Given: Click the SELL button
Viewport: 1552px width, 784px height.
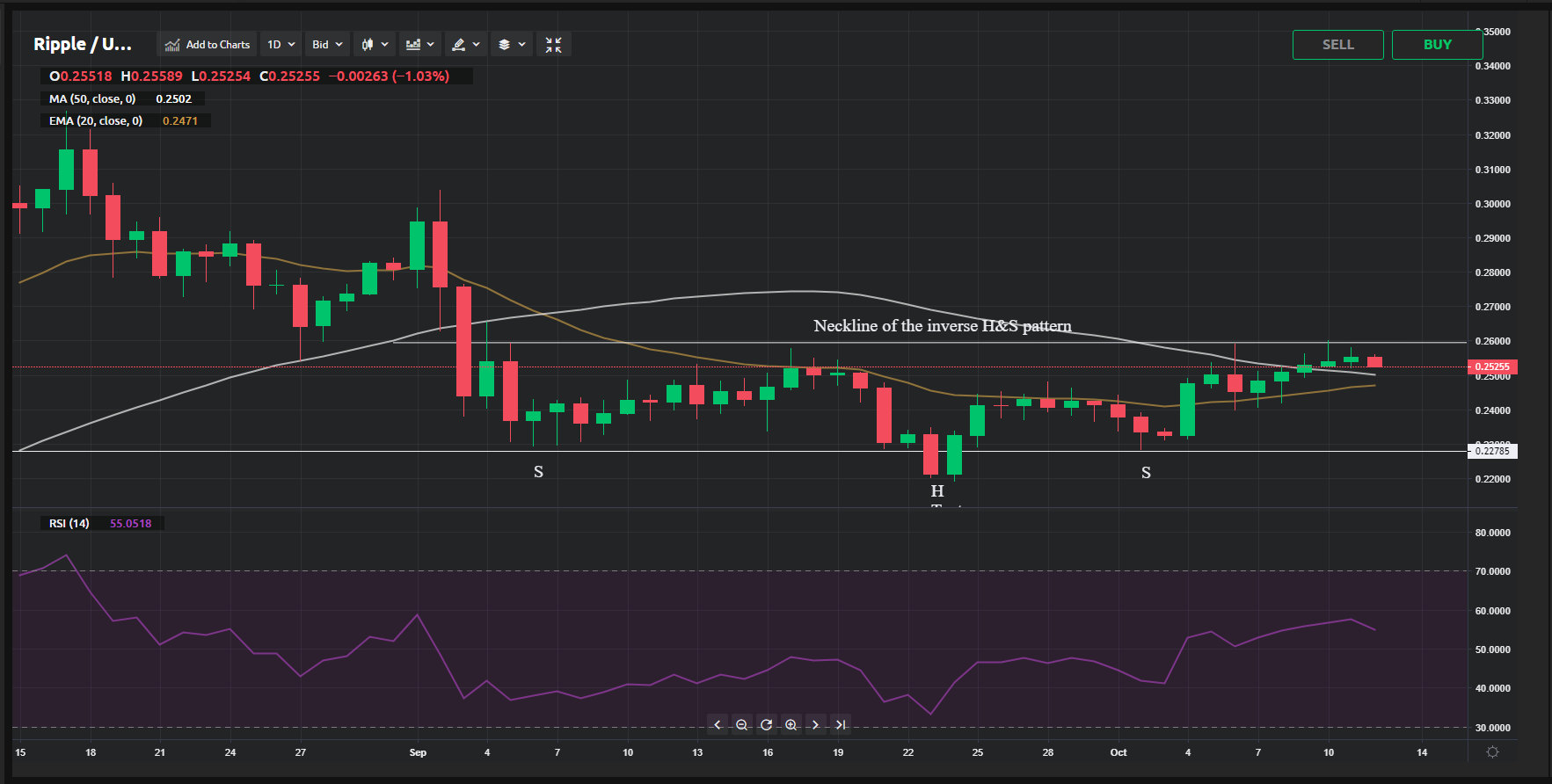Looking at the screenshot, I should [1337, 45].
